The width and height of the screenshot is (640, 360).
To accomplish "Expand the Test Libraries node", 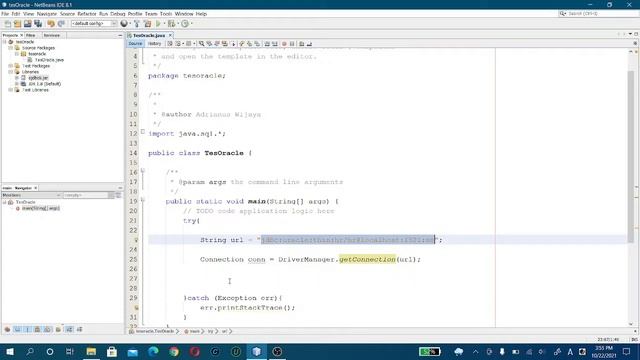I will [x=11, y=90].
